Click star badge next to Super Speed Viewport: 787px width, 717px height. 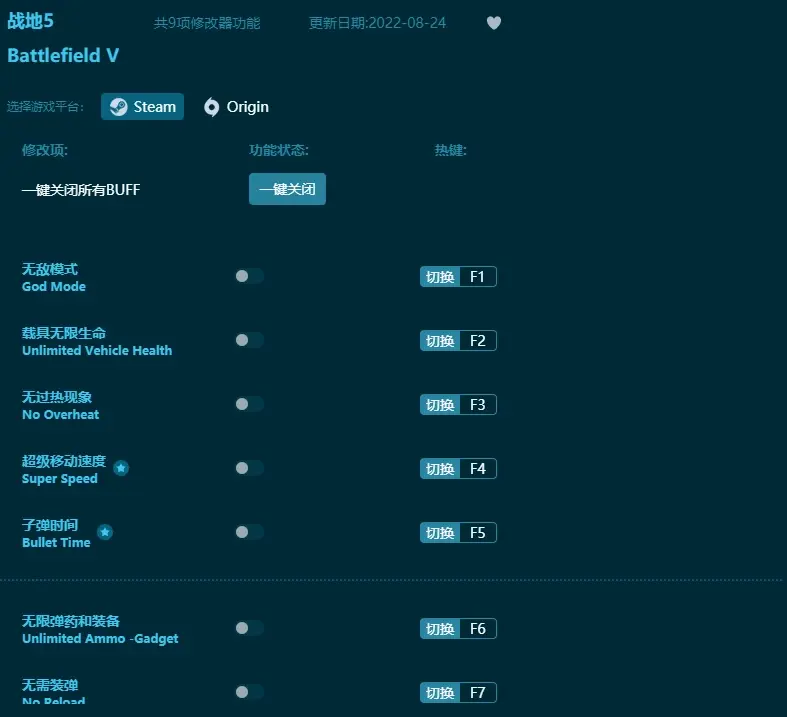[x=121, y=468]
